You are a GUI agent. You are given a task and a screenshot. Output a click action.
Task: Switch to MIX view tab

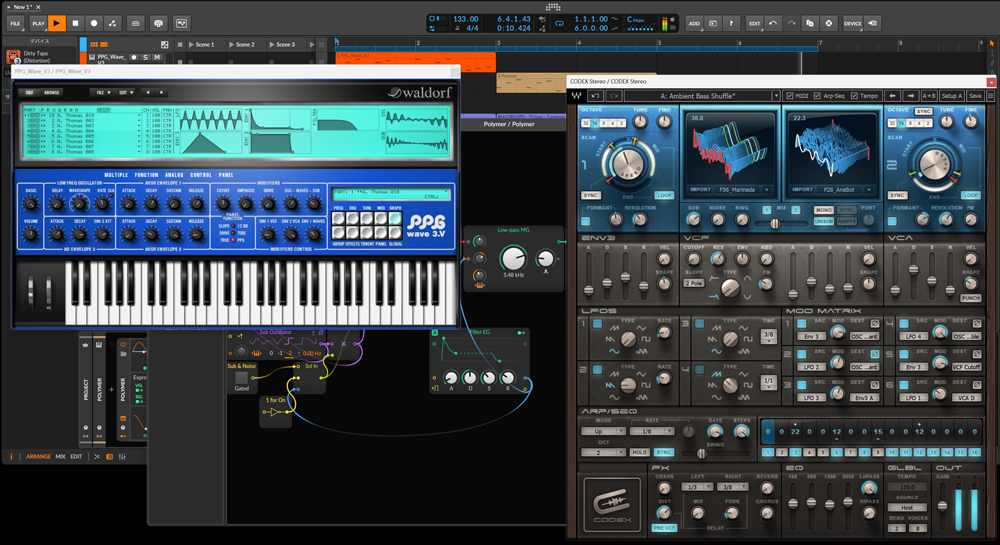coord(61,456)
